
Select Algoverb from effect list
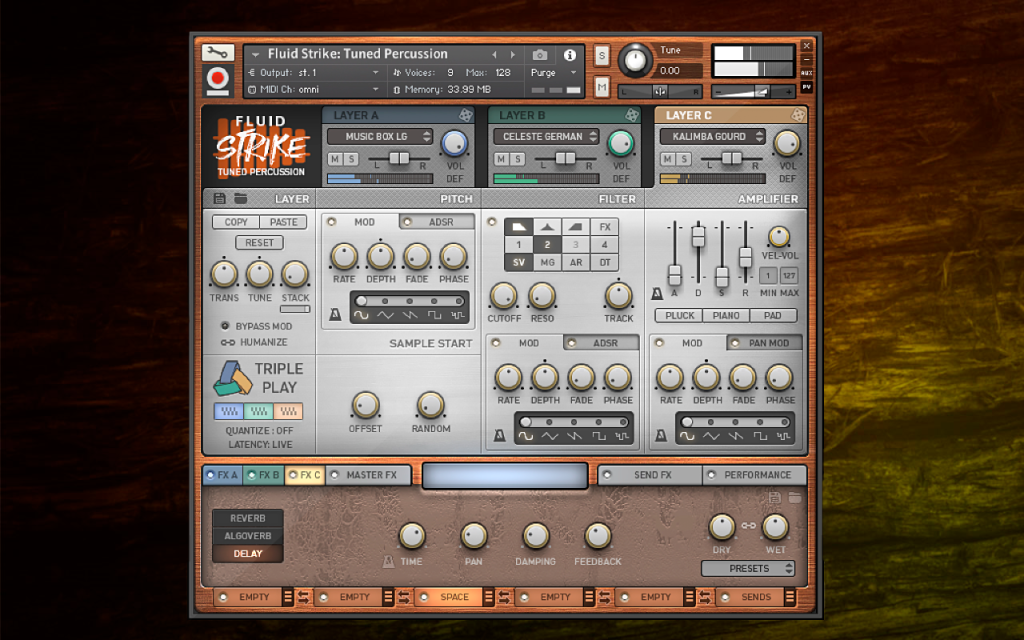pyautogui.click(x=248, y=536)
